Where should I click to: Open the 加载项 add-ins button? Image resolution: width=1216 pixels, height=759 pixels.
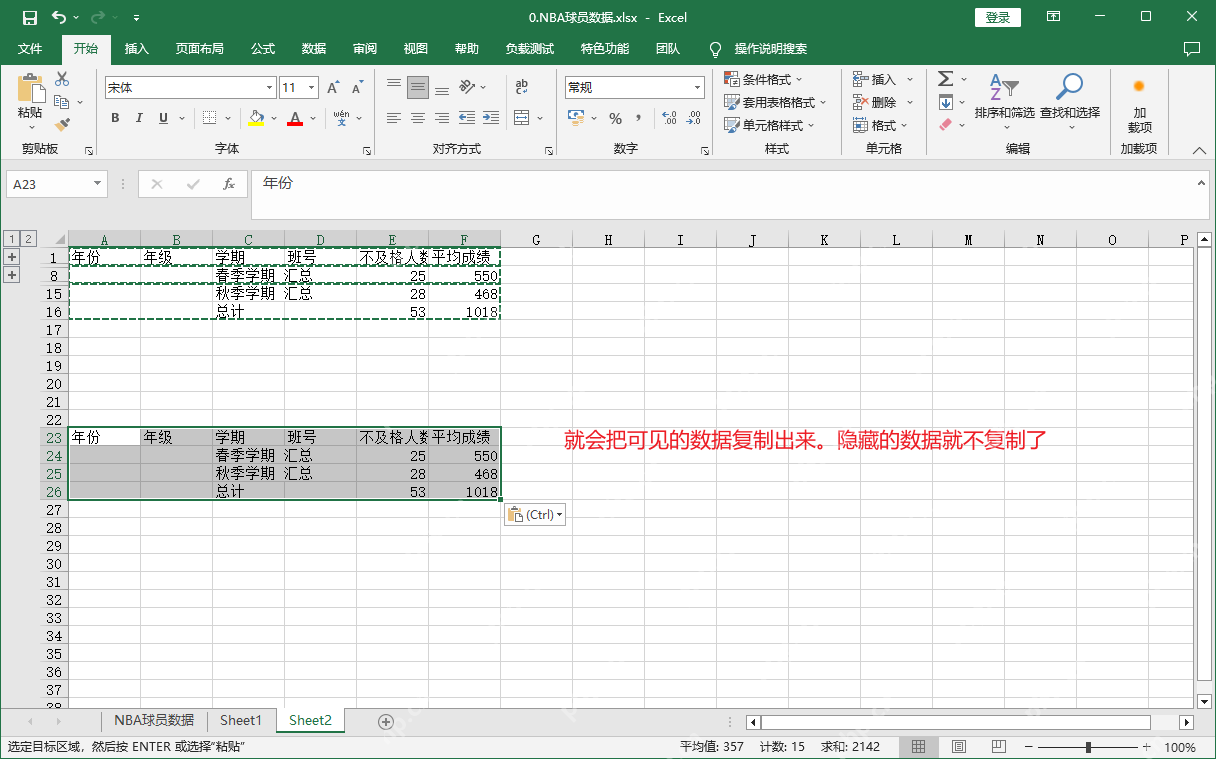tap(1139, 105)
